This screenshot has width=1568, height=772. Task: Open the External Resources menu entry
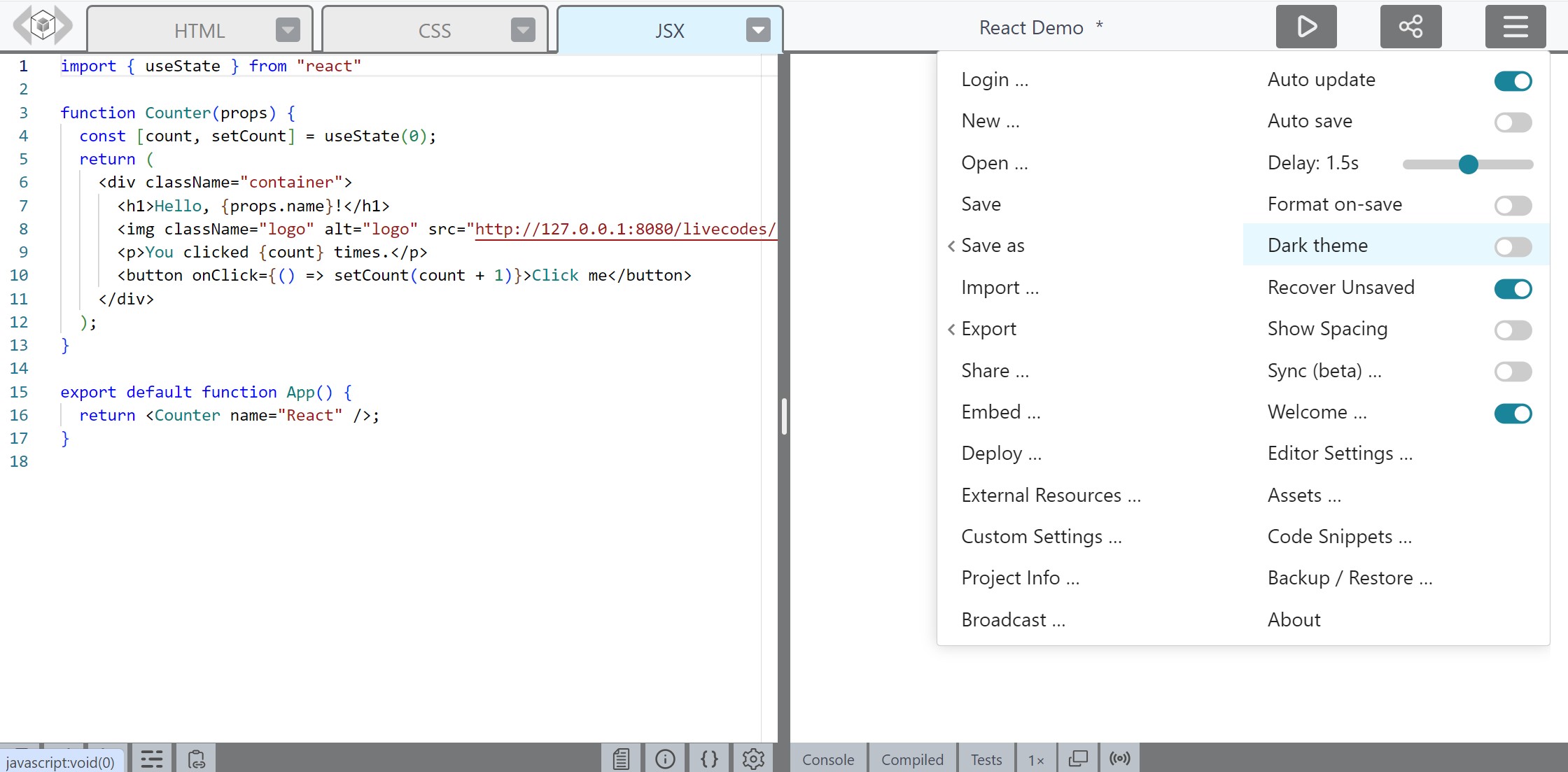point(1051,495)
